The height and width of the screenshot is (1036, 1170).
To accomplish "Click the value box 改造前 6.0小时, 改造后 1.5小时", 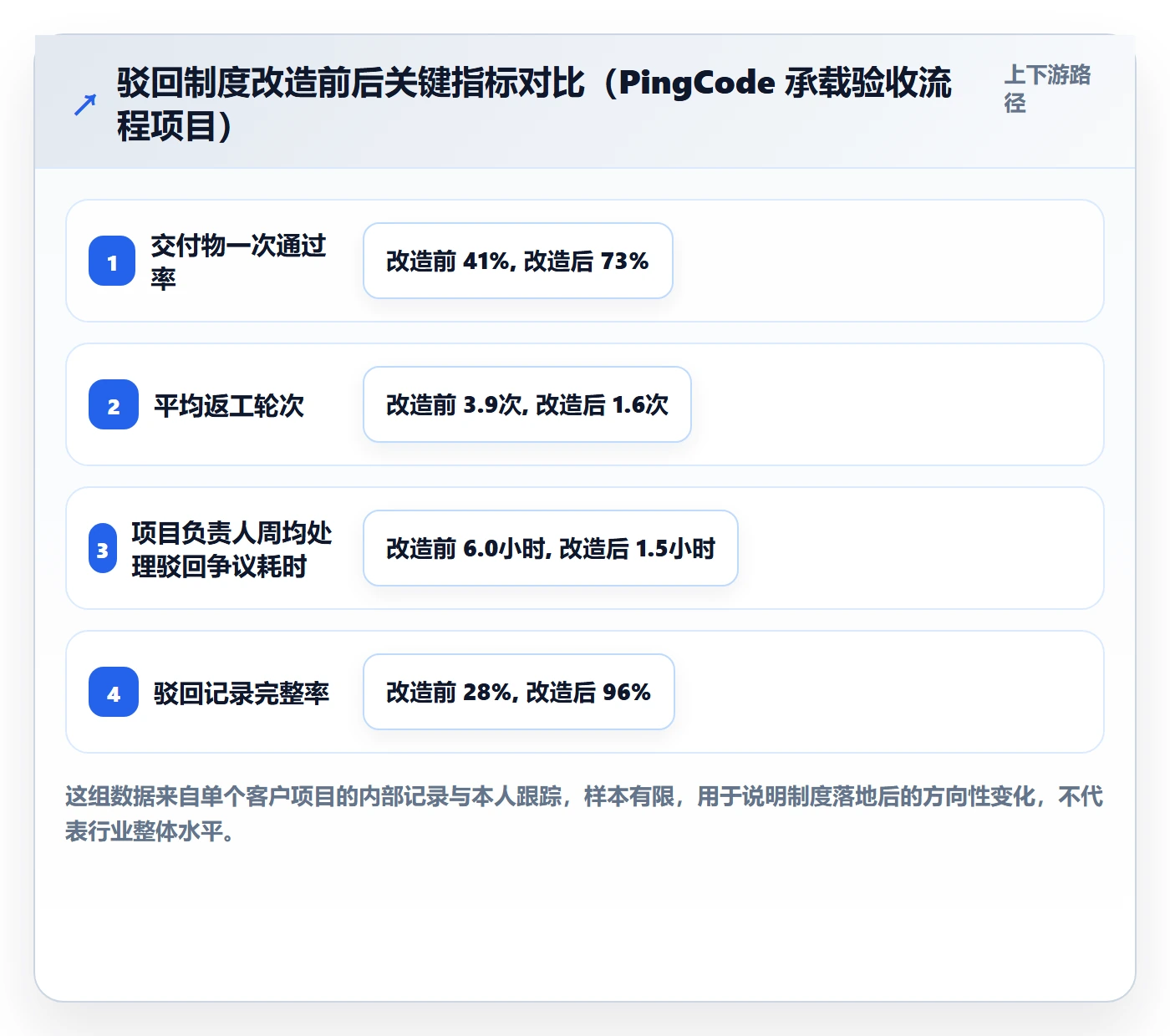I will [x=551, y=548].
